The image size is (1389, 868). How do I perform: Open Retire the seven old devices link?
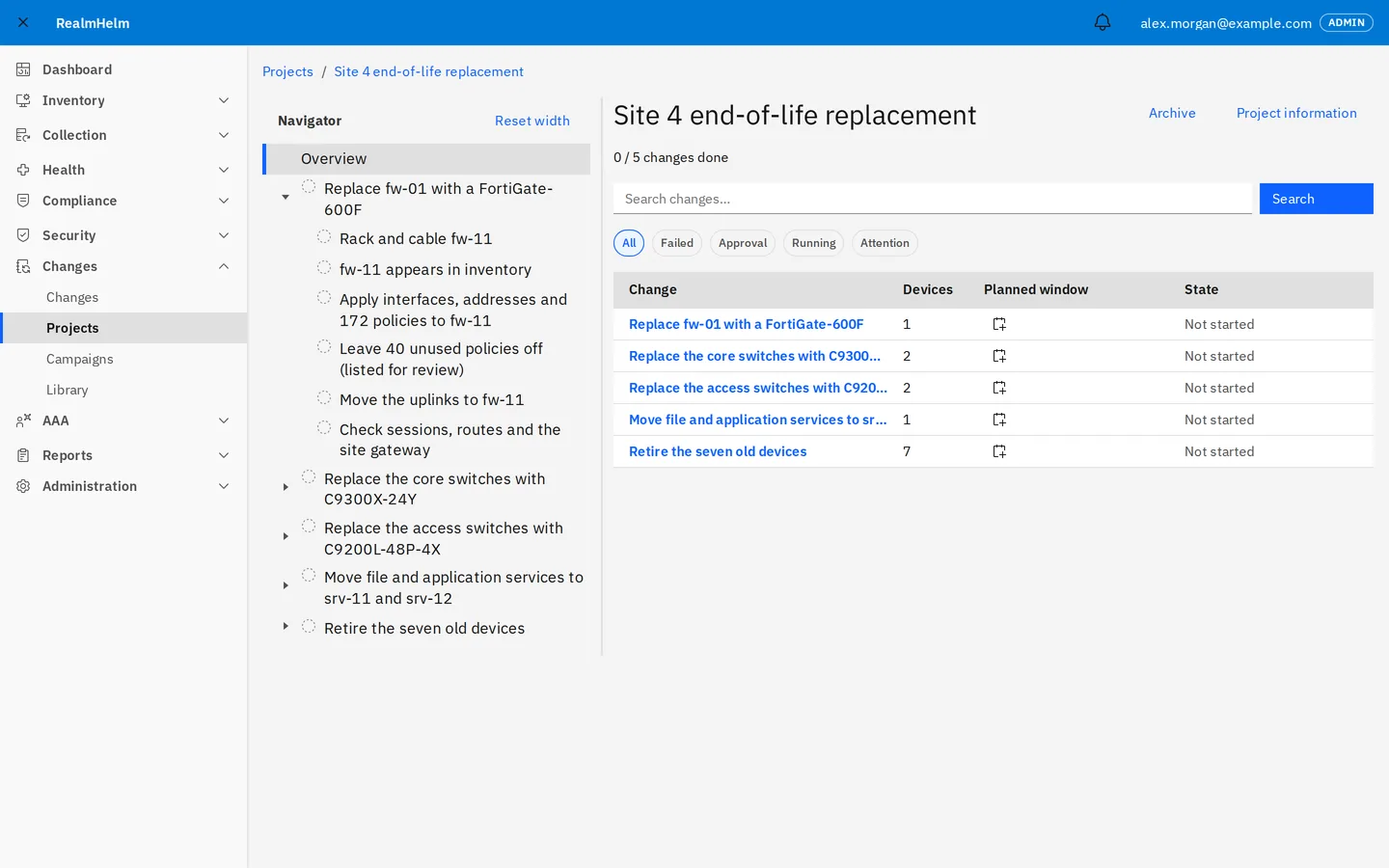718,451
